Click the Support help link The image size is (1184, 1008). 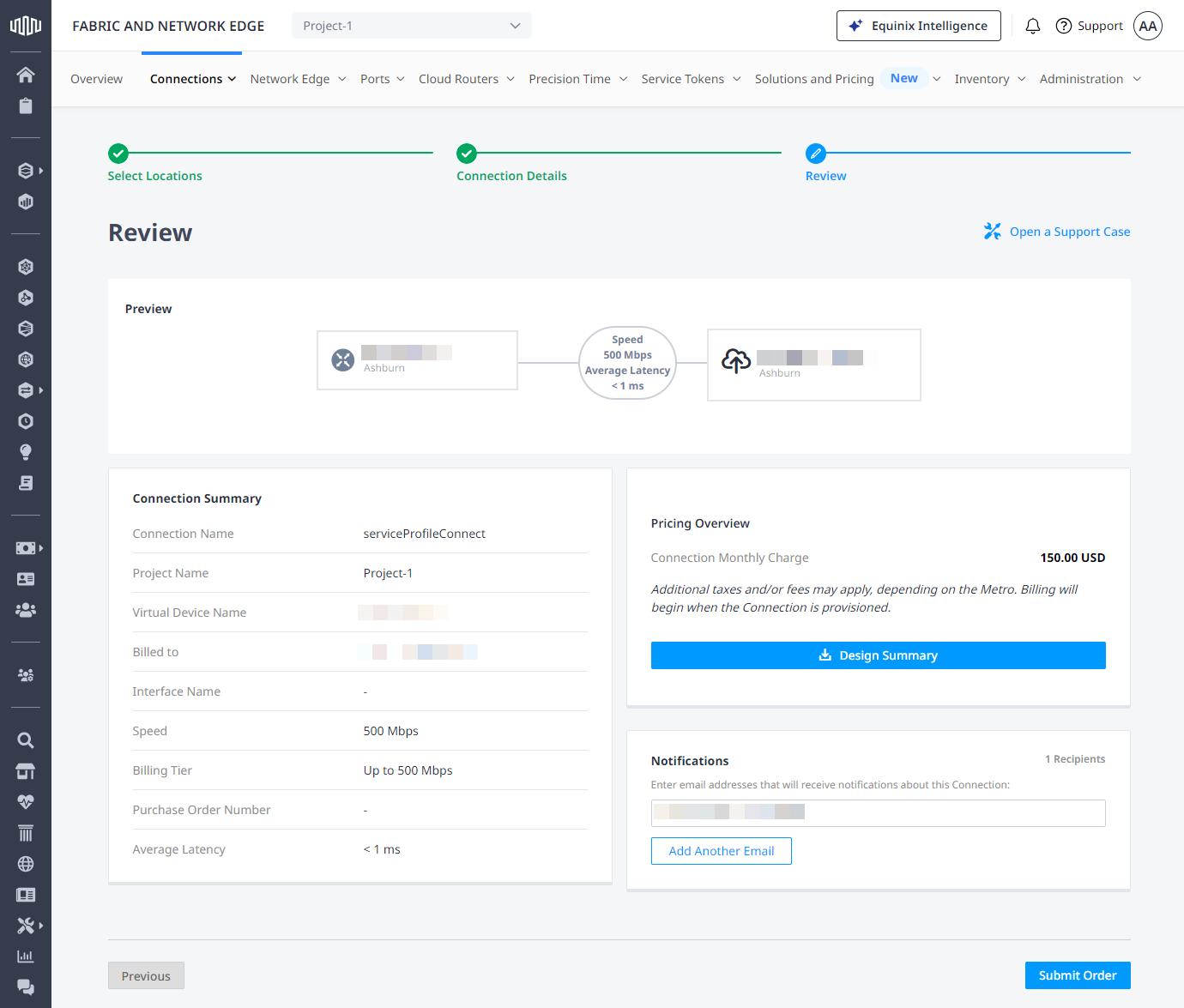[1089, 26]
